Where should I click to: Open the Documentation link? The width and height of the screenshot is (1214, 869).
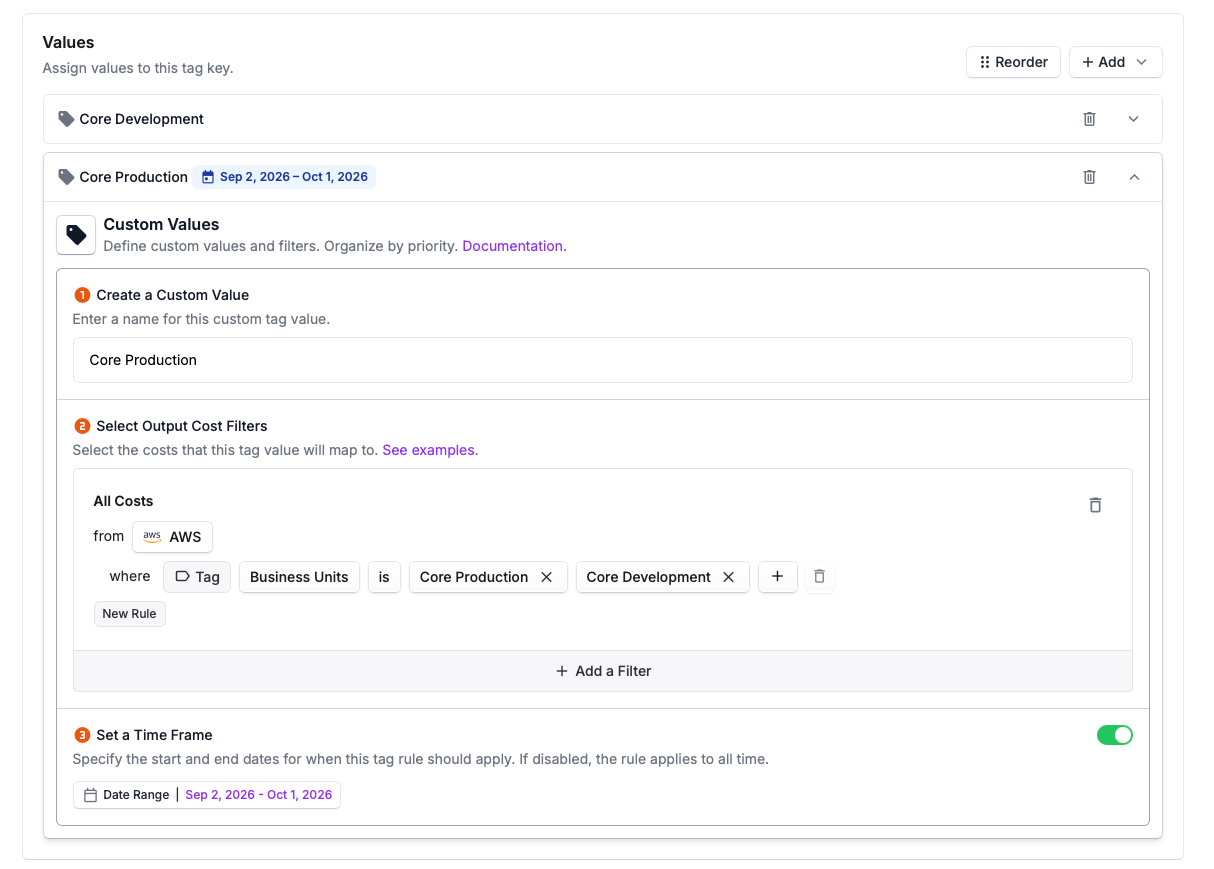coord(512,245)
